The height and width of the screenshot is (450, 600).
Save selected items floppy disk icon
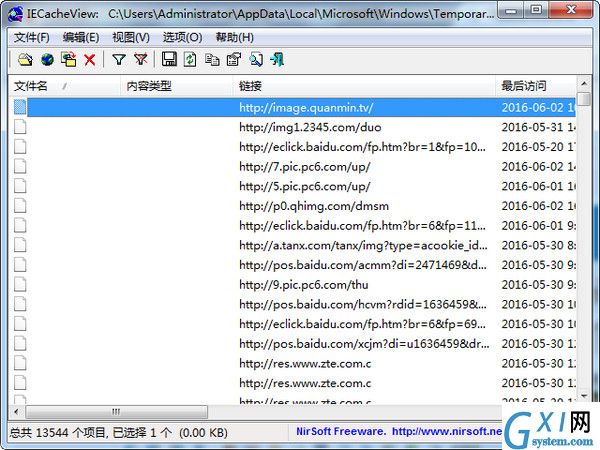[169, 59]
